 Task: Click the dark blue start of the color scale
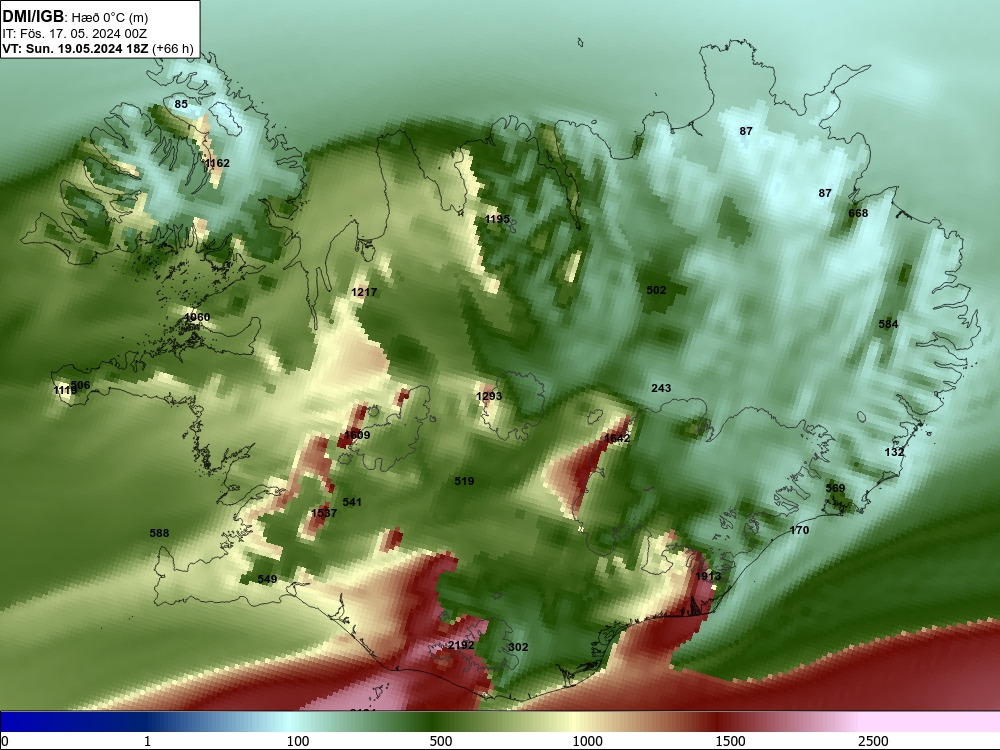(x=38, y=722)
